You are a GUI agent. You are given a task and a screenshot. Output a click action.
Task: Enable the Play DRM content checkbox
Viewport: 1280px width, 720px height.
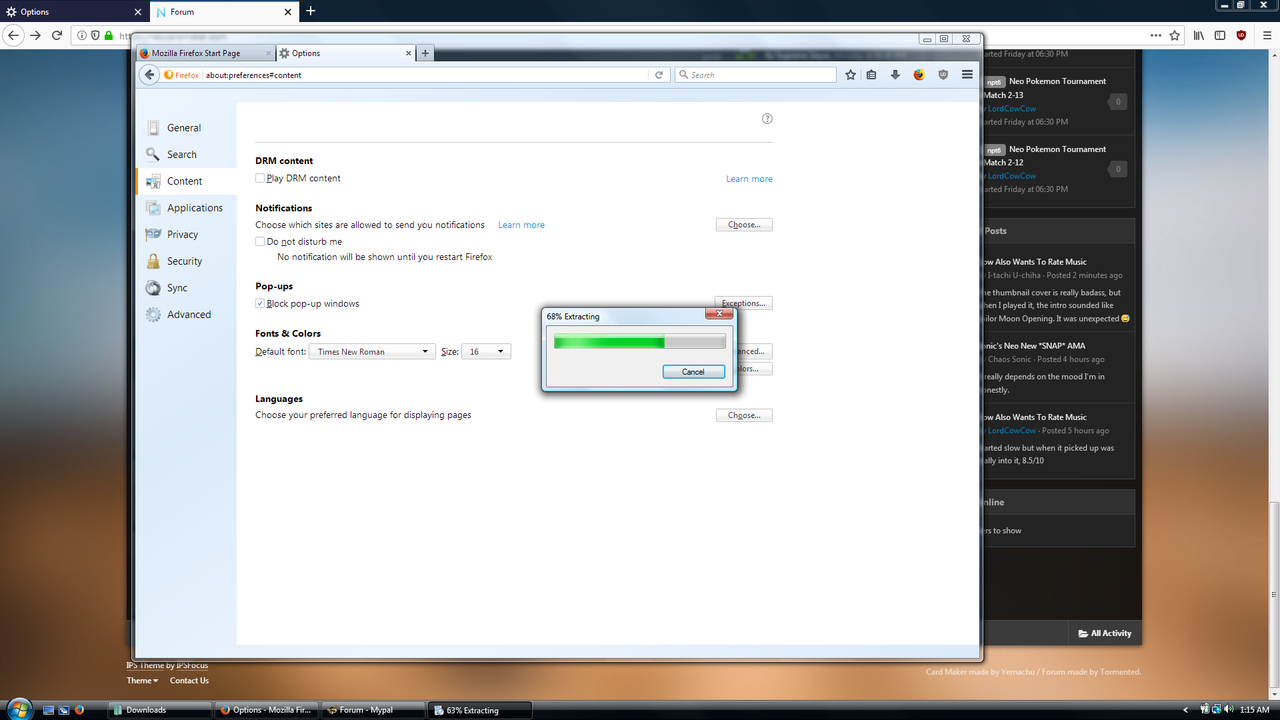pos(259,178)
